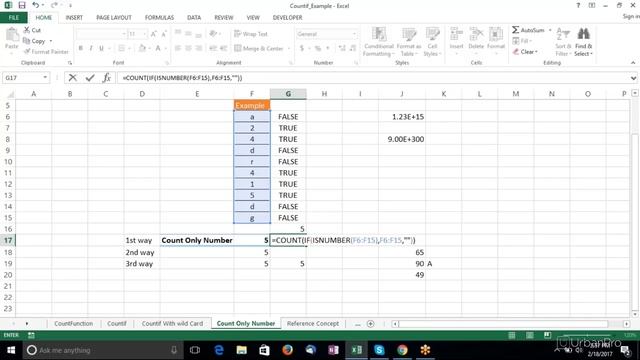640x360 pixels.
Task: Click the Fill command in Editing
Action: pos(521,41)
